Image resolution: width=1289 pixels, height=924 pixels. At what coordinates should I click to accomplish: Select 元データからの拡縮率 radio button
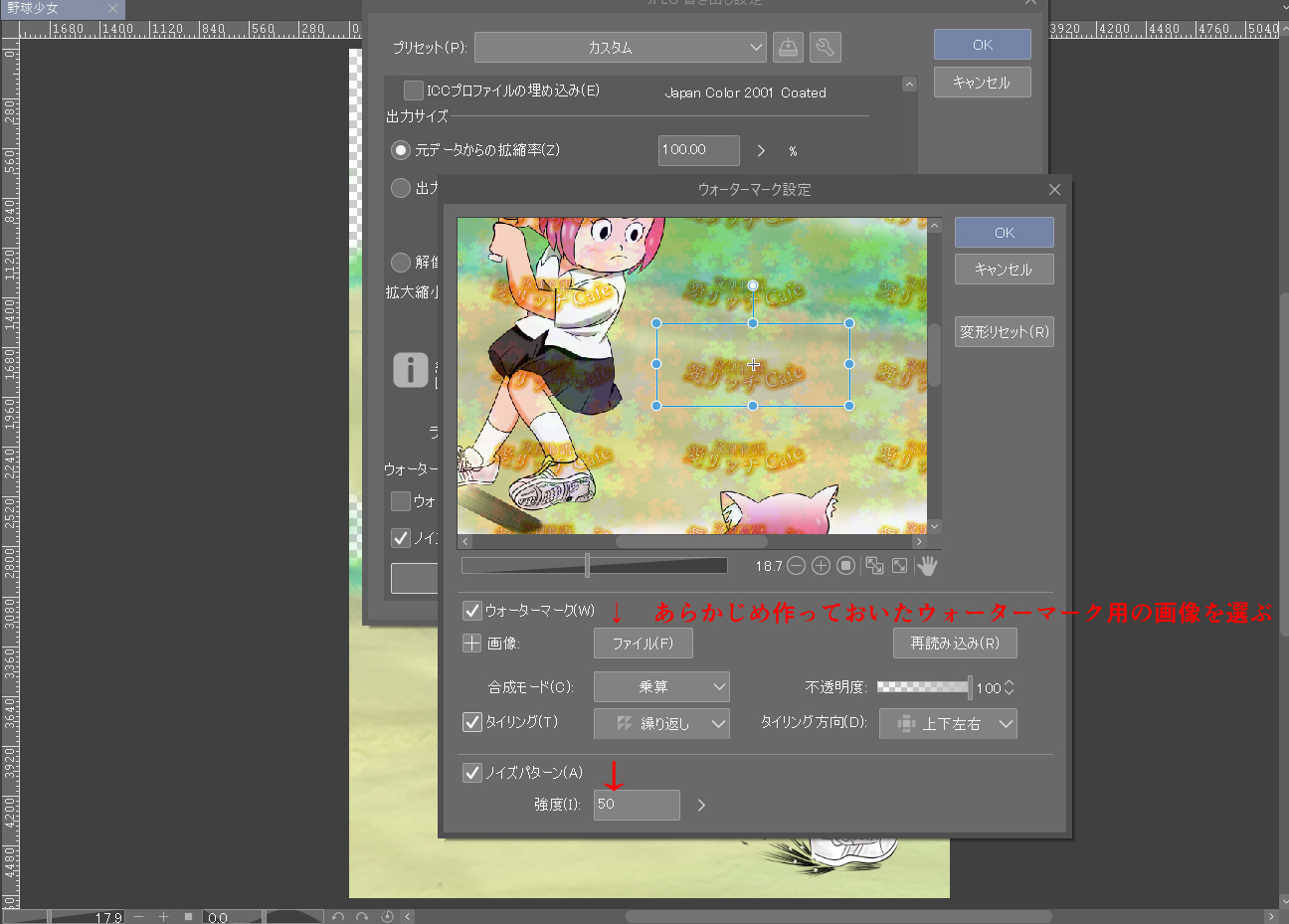click(x=401, y=150)
